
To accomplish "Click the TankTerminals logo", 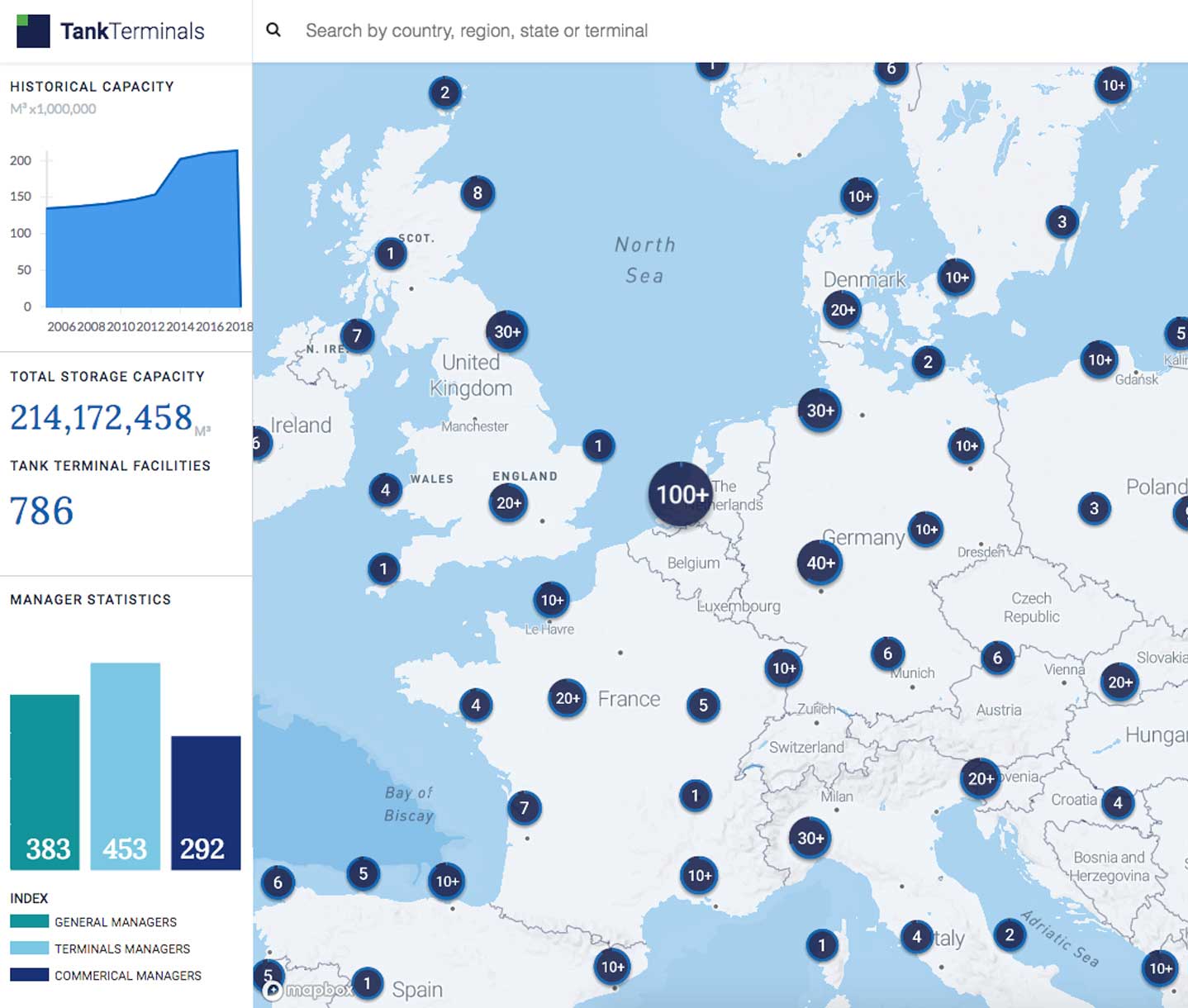I will coord(111,31).
